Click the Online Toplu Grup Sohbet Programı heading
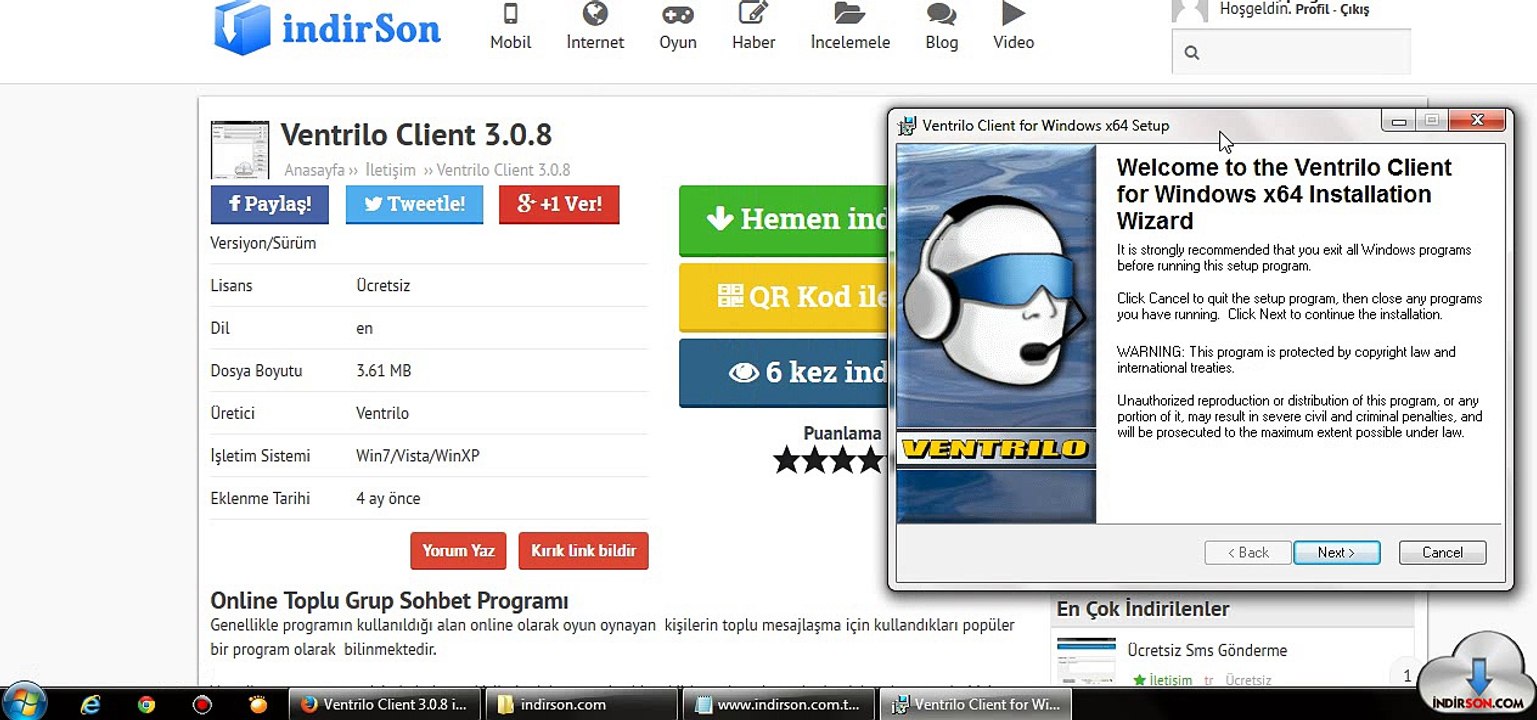Image resolution: width=1537 pixels, height=720 pixels. click(389, 601)
